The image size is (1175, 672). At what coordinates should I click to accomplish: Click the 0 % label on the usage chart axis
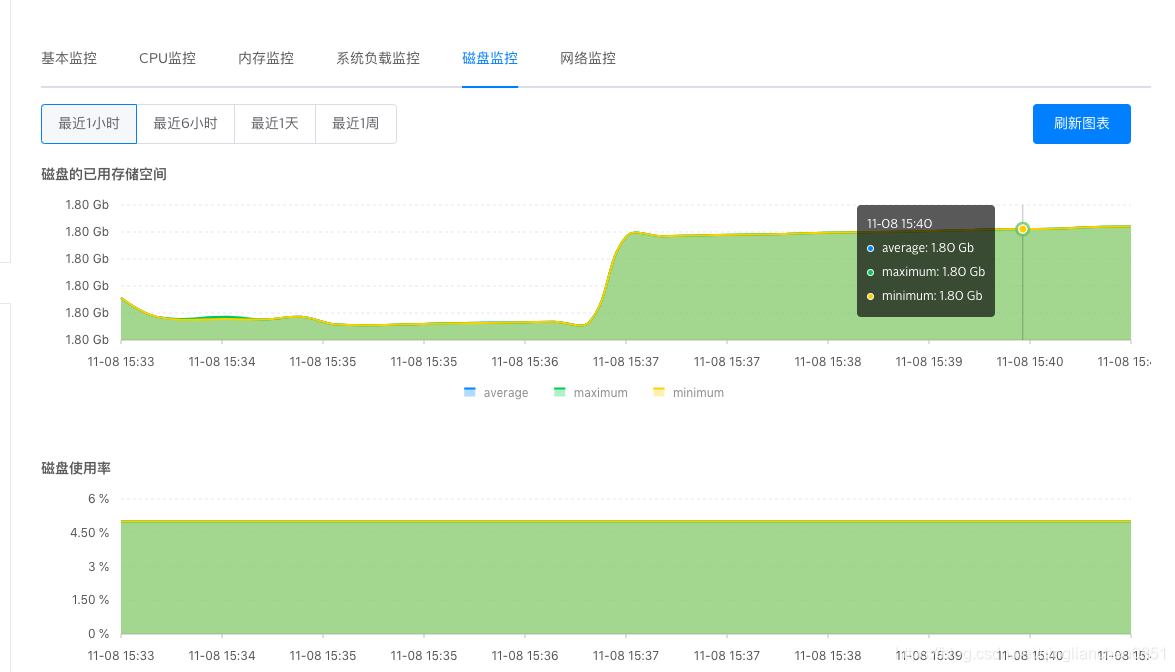point(98,634)
